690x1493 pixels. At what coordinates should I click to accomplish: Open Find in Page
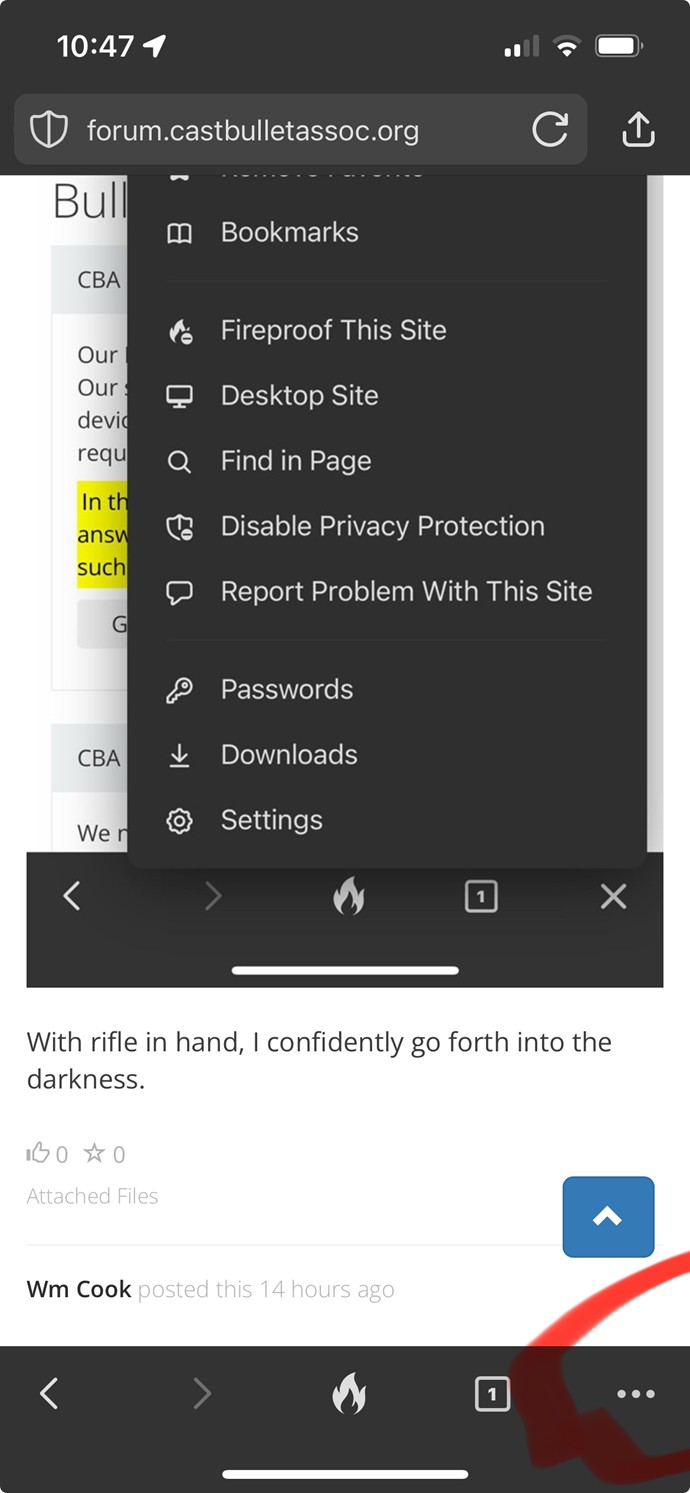386,461
